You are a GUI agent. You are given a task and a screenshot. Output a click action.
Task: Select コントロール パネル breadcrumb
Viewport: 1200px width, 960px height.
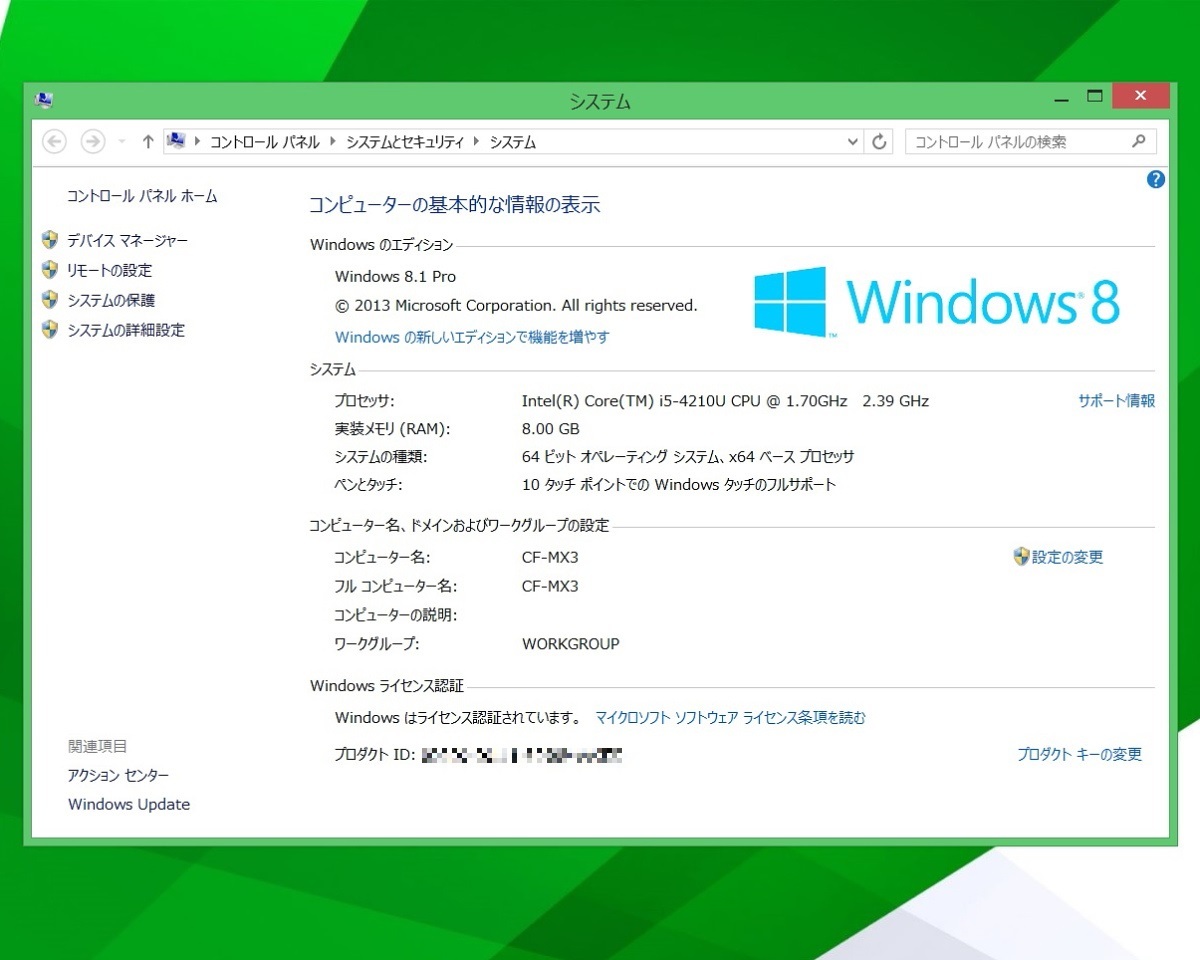pyautogui.click(x=265, y=142)
